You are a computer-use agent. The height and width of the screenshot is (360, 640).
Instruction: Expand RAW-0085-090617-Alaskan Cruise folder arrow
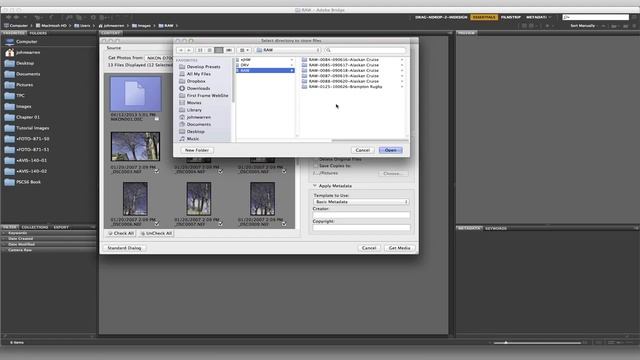tap(402, 65)
